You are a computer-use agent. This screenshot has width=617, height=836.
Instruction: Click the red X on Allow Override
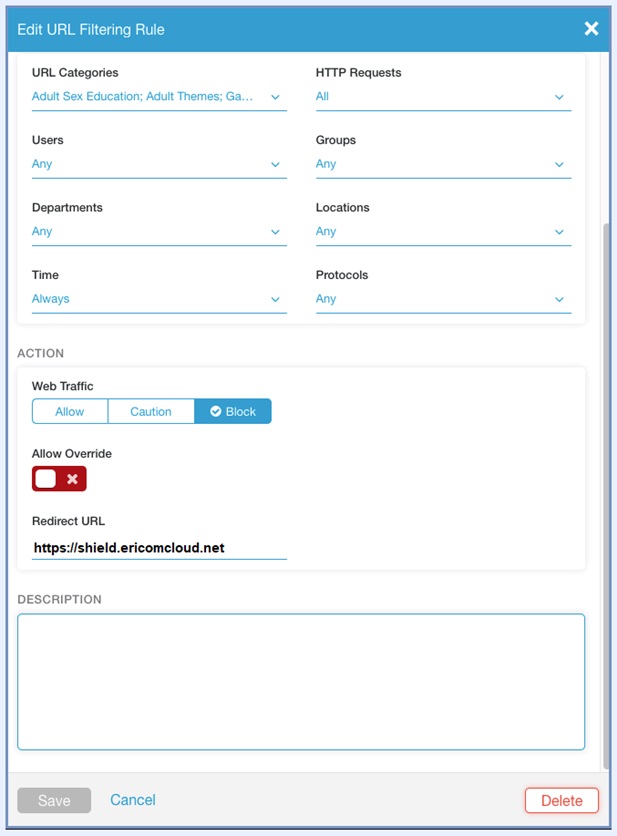pos(72,480)
